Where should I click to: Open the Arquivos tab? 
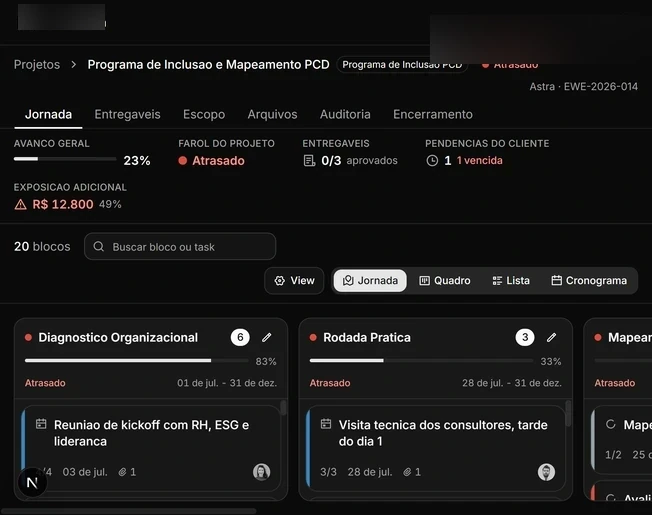click(x=272, y=114)
